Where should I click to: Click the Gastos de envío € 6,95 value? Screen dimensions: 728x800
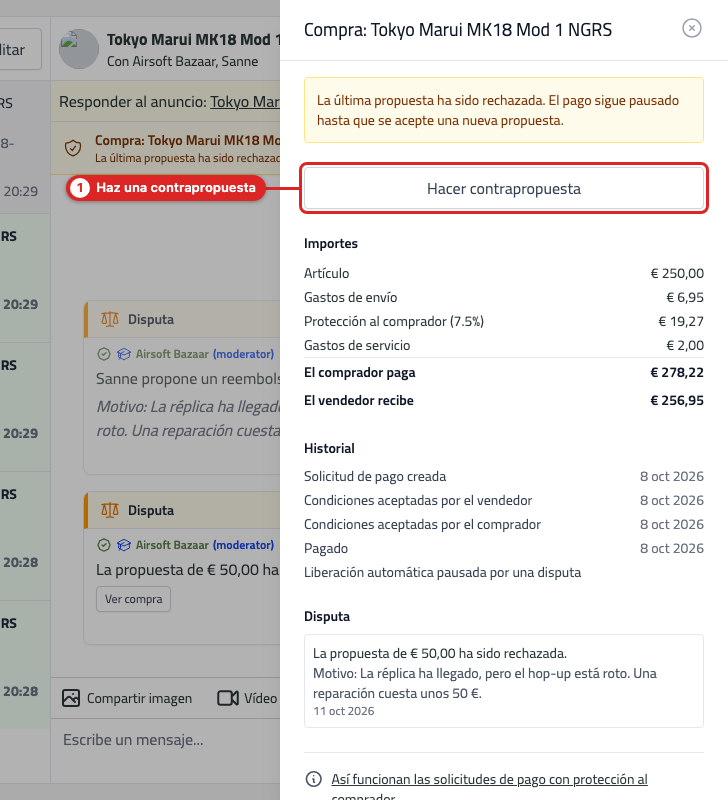[x=685, y=297]
